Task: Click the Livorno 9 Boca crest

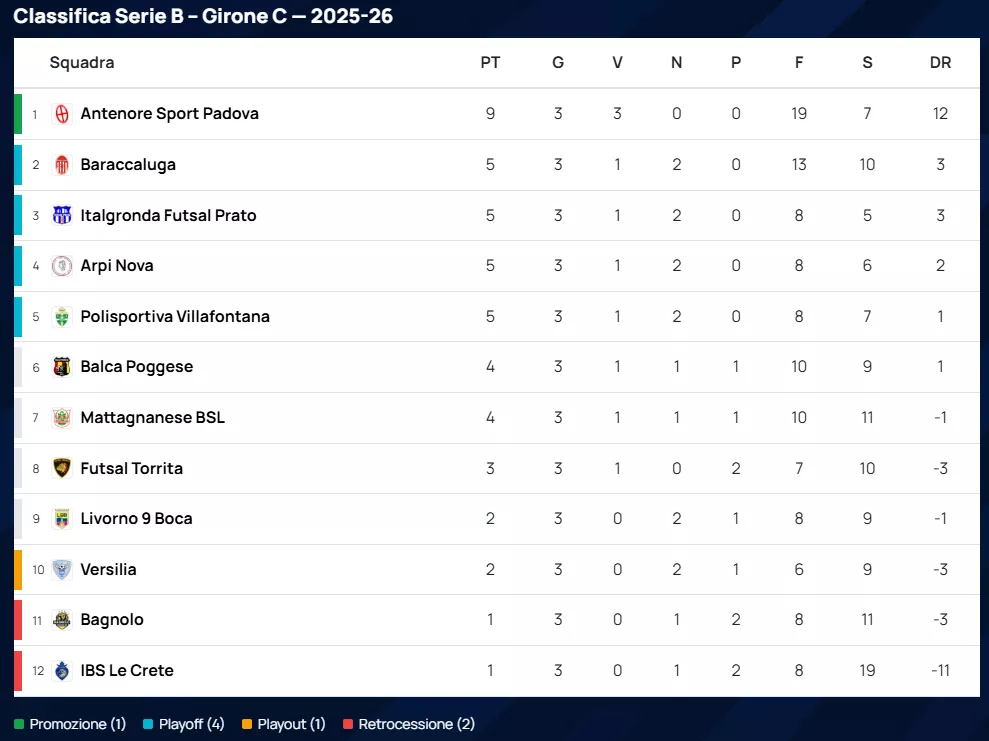Action: click(x=62, y=519)
